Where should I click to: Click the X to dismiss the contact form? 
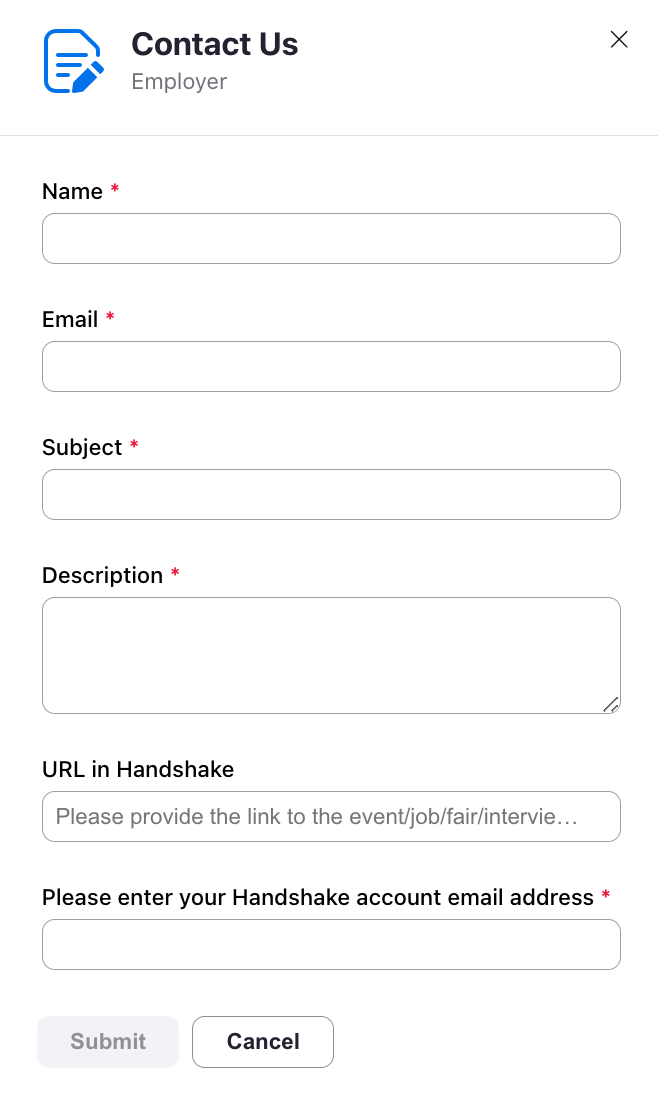click(619, 39)
